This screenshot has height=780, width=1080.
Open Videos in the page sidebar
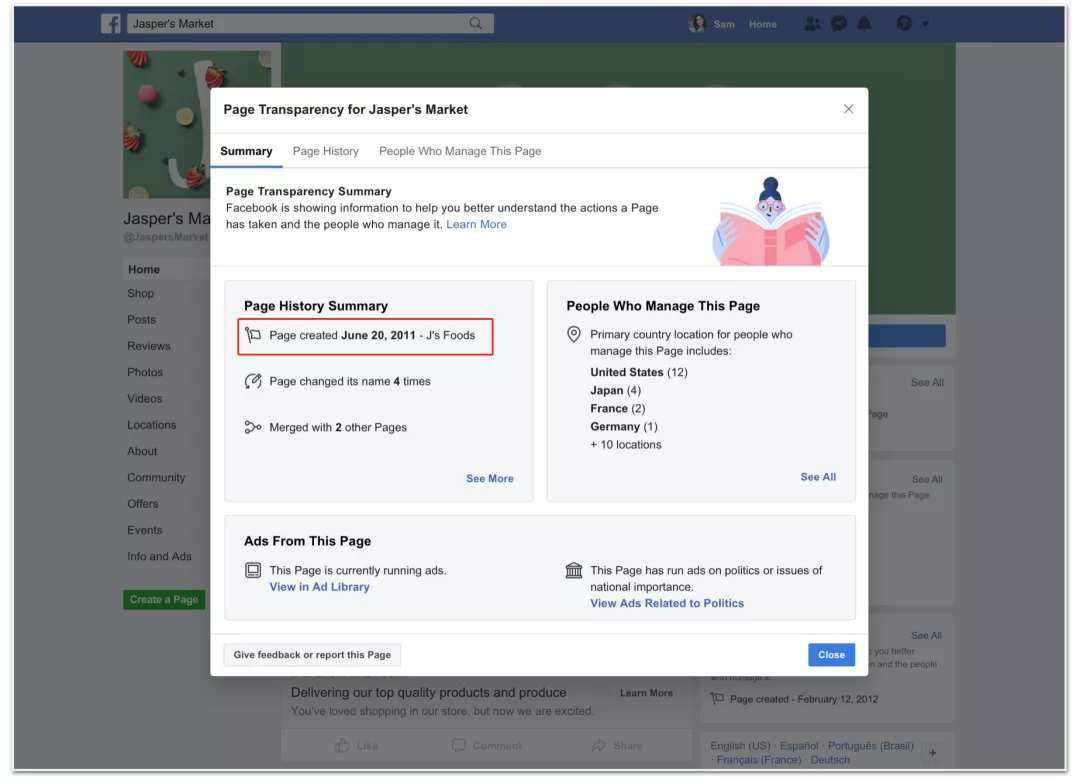click(x=145, y=398)
